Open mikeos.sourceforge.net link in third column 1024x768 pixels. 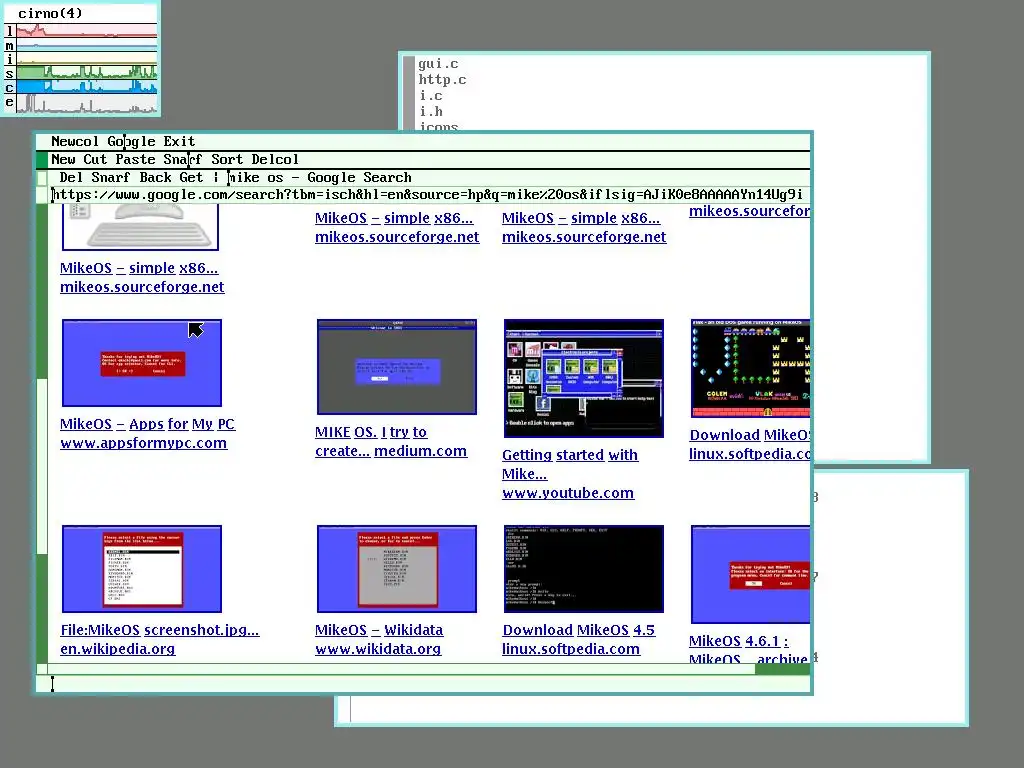pyautogui.click(x=584, y=237)
